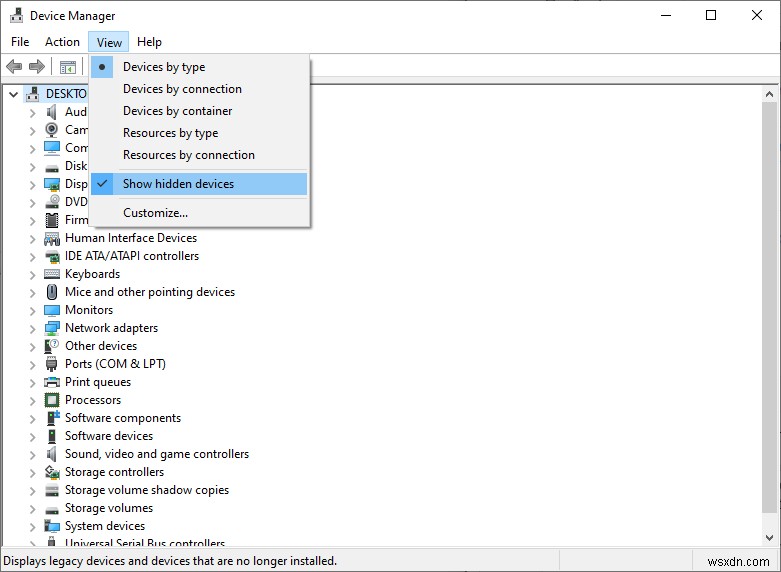Select Devices by container view
The height and width of the screenshot is (572, 781).
(199, 111)
